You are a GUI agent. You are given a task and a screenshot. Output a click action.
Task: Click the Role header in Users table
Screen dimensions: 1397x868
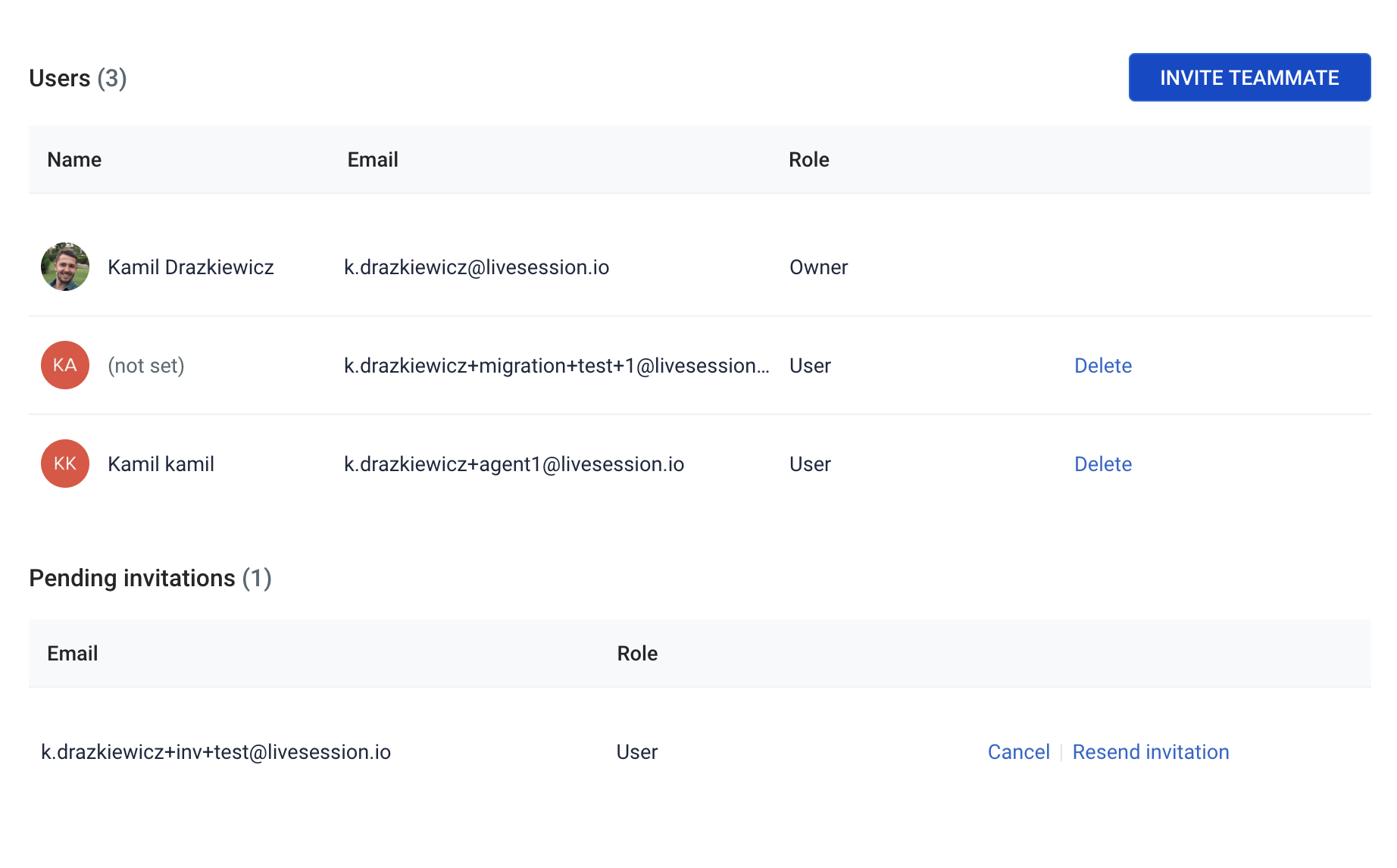tap(808, 160)
